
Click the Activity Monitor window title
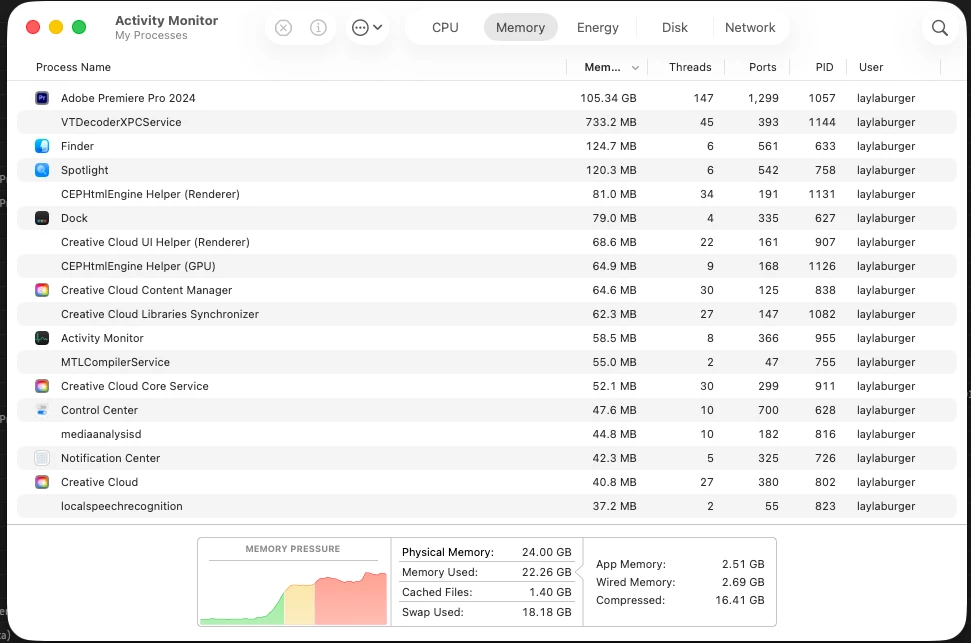point(167,20)
